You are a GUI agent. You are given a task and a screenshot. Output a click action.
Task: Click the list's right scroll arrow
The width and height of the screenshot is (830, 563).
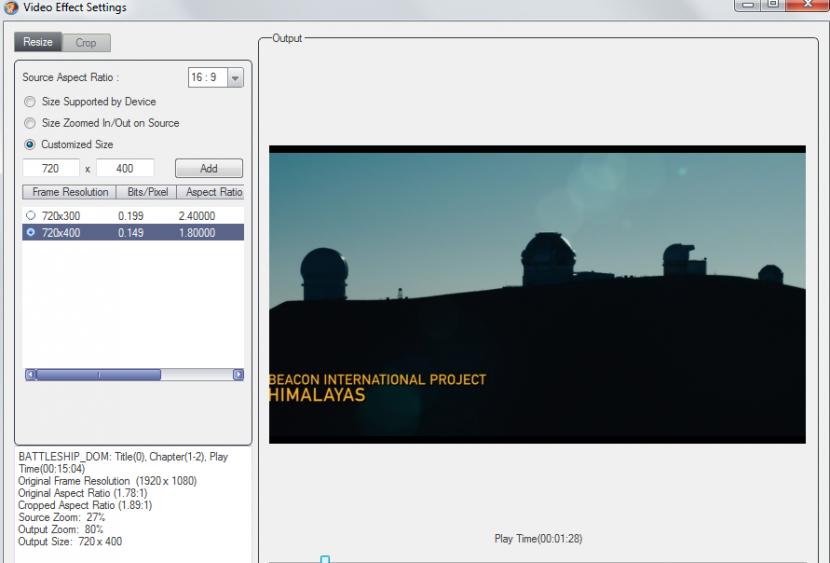[238, 375]
